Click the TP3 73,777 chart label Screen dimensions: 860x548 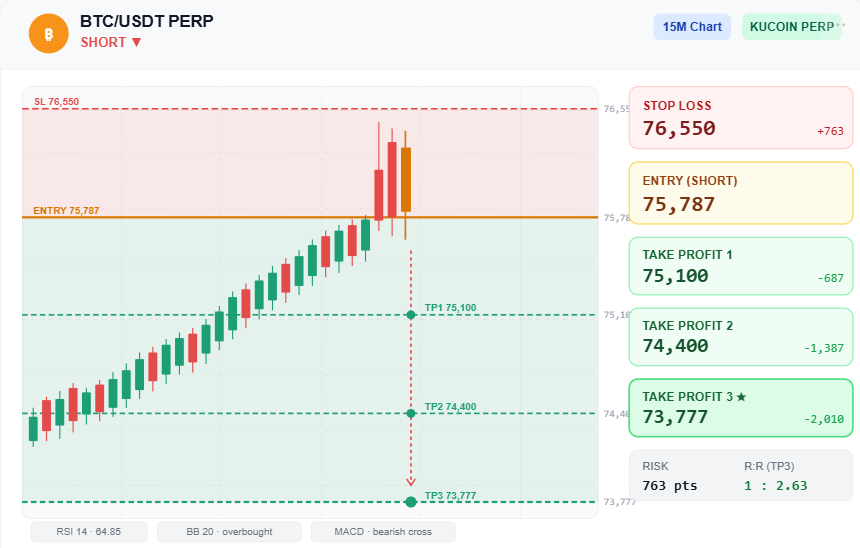click(x=450, y=495)
